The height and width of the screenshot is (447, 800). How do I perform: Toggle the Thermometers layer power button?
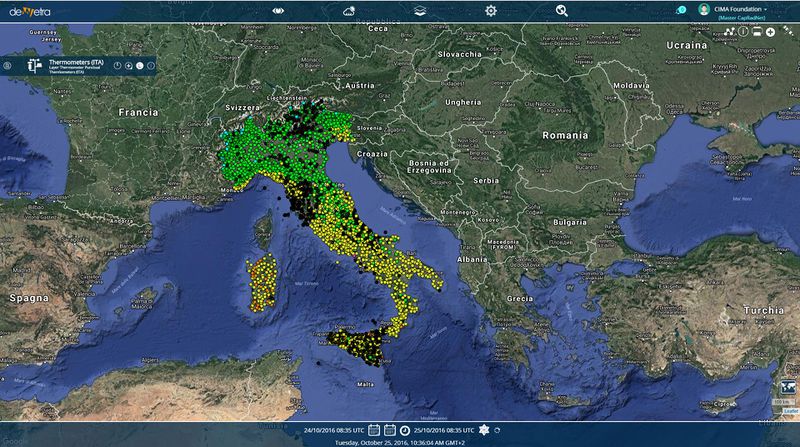pyautogui.click(x=117, y=66)
